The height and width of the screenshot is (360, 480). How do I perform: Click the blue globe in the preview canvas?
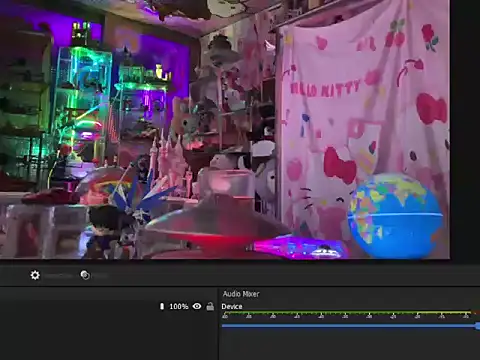point(396,215)
